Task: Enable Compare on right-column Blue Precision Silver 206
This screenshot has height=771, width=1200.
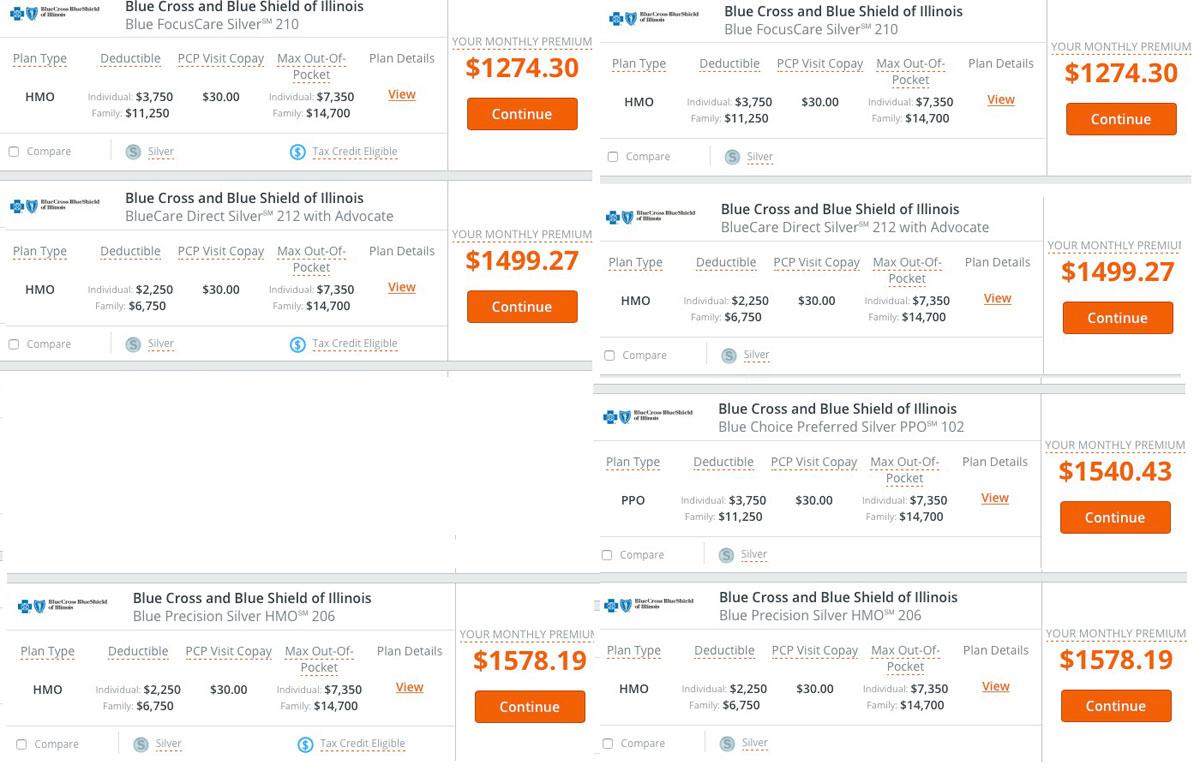Action: [x=607, y=744]
